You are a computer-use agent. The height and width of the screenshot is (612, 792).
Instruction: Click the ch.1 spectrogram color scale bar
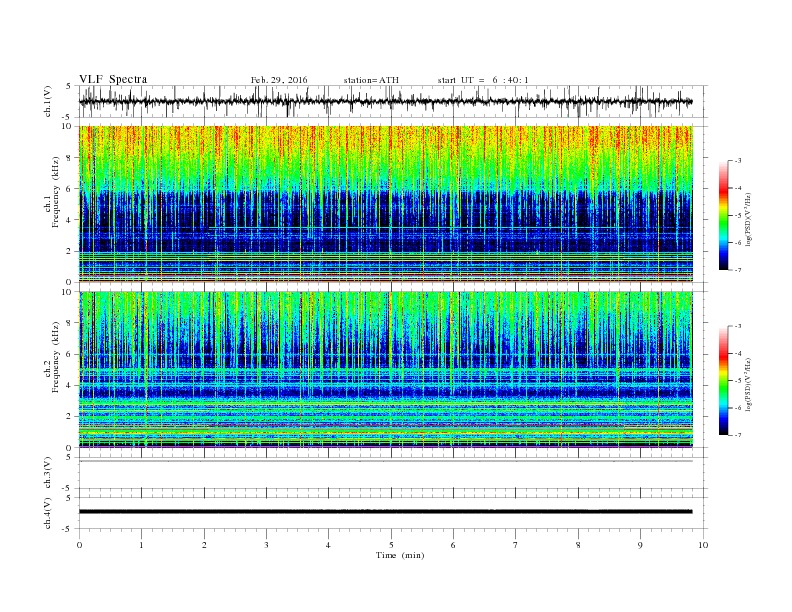tap(724, 215)
